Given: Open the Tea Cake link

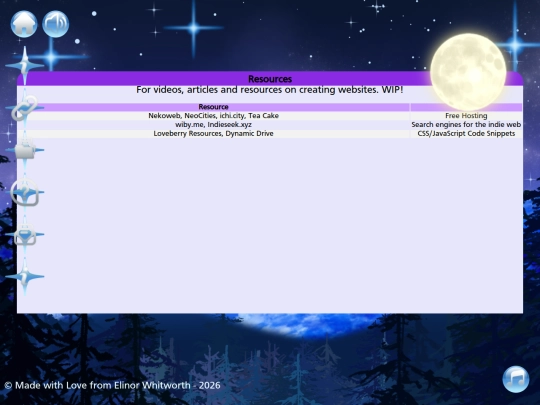Looking at the screenshot, I should click(263, 116).
